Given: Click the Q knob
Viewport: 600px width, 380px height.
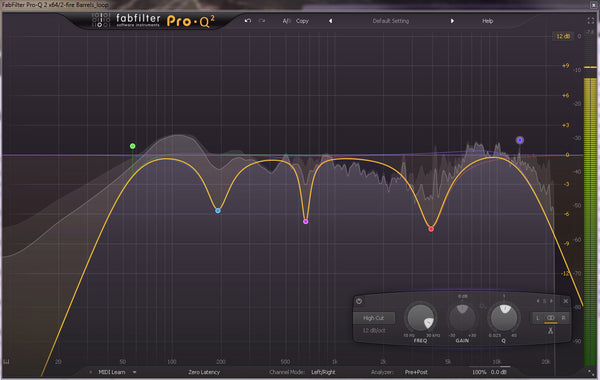Looking at the screenshot, I should click(x=504, y=318).
